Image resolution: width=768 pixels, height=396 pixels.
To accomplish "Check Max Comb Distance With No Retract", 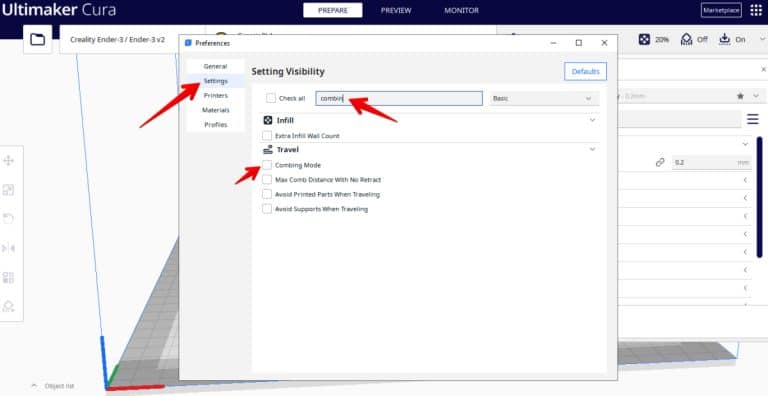I will (x=267, y=180).
